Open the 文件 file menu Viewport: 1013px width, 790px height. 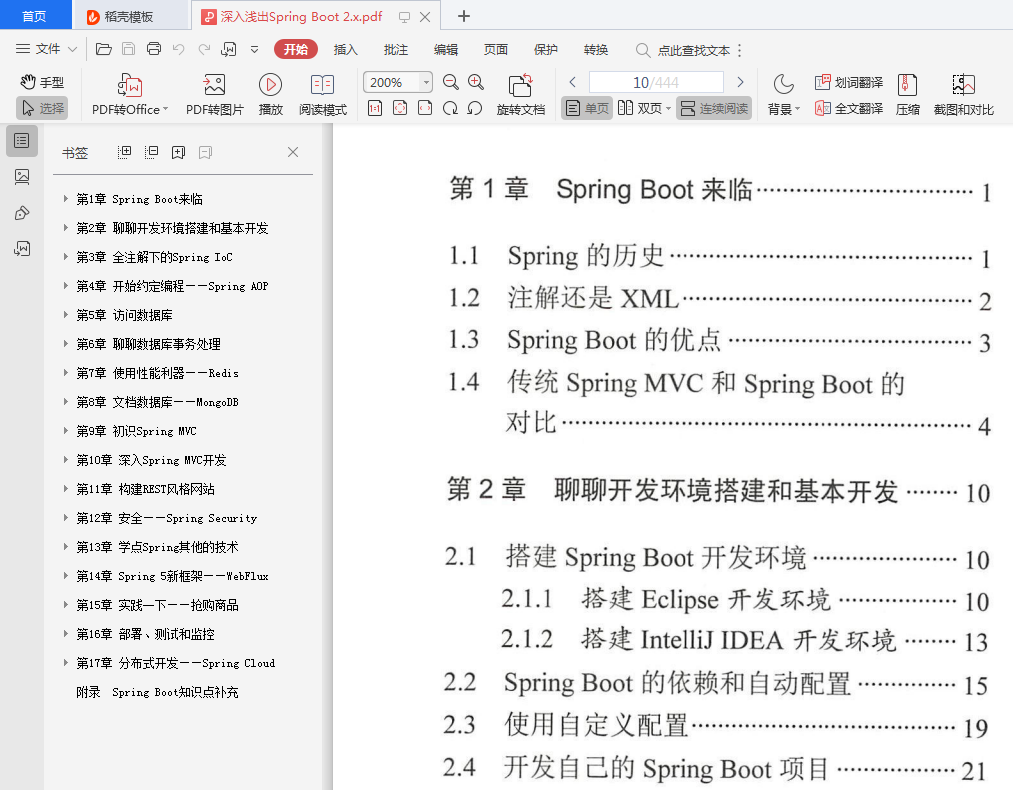coord(46,49)
